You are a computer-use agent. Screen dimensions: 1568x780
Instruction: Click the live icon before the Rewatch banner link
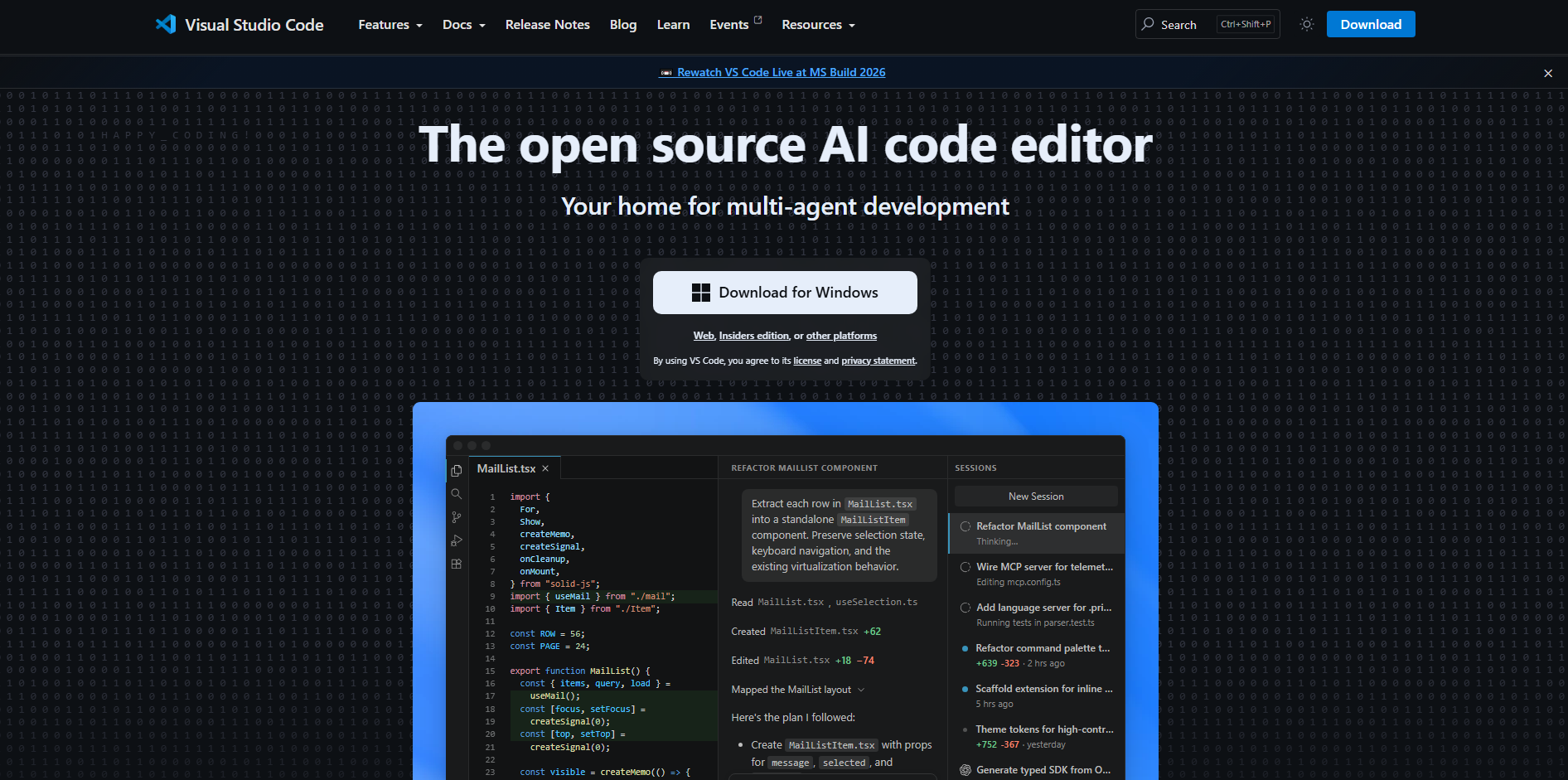(666, 73)
